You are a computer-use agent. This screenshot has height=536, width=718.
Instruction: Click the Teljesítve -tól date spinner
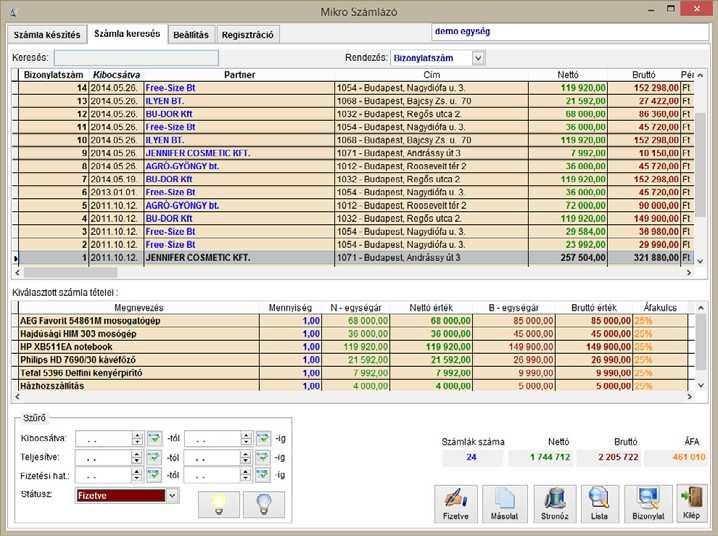(x=137, y=457)
